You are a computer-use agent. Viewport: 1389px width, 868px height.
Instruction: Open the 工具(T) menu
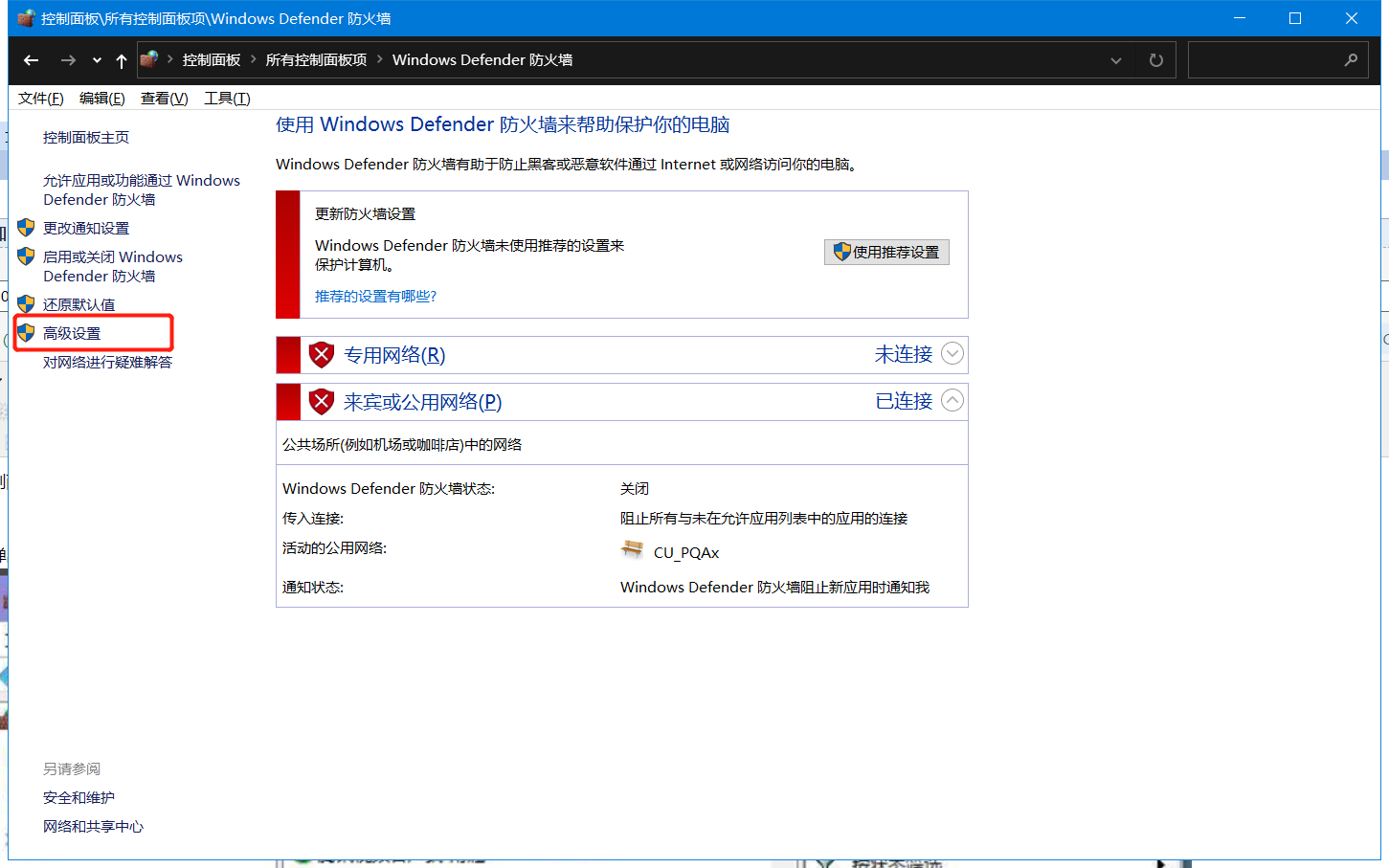point(227,99)
